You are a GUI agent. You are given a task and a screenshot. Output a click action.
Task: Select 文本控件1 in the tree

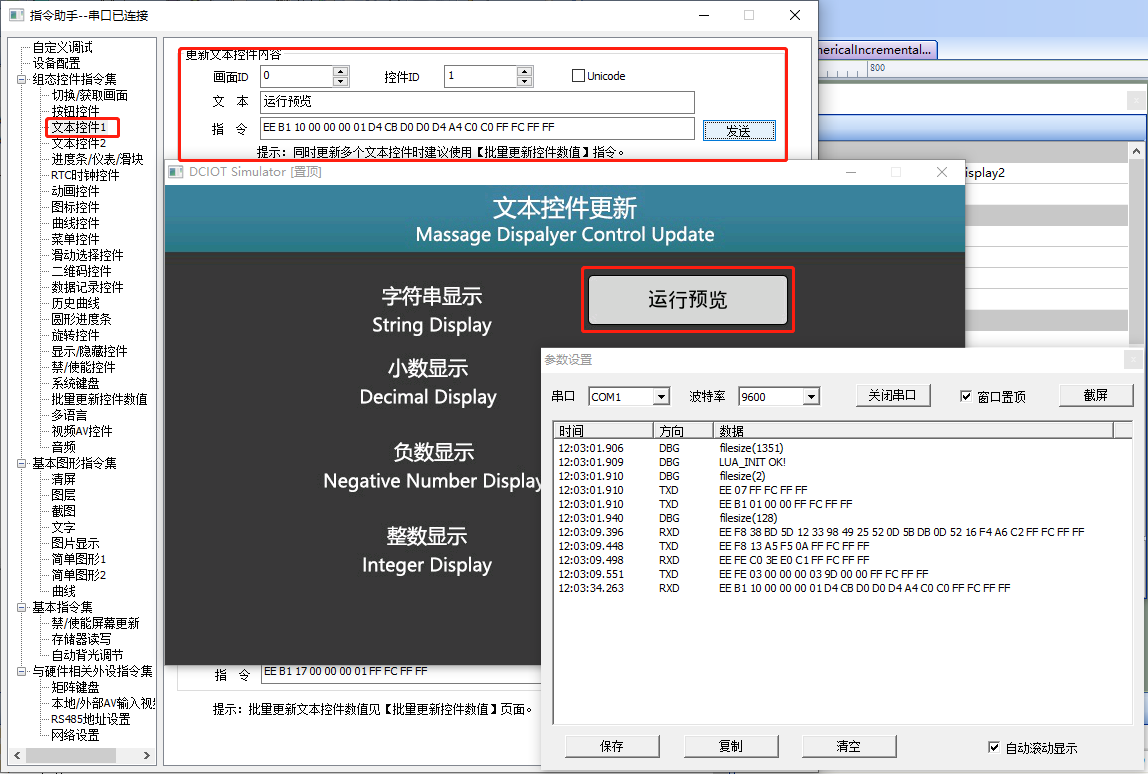(79, 127)
